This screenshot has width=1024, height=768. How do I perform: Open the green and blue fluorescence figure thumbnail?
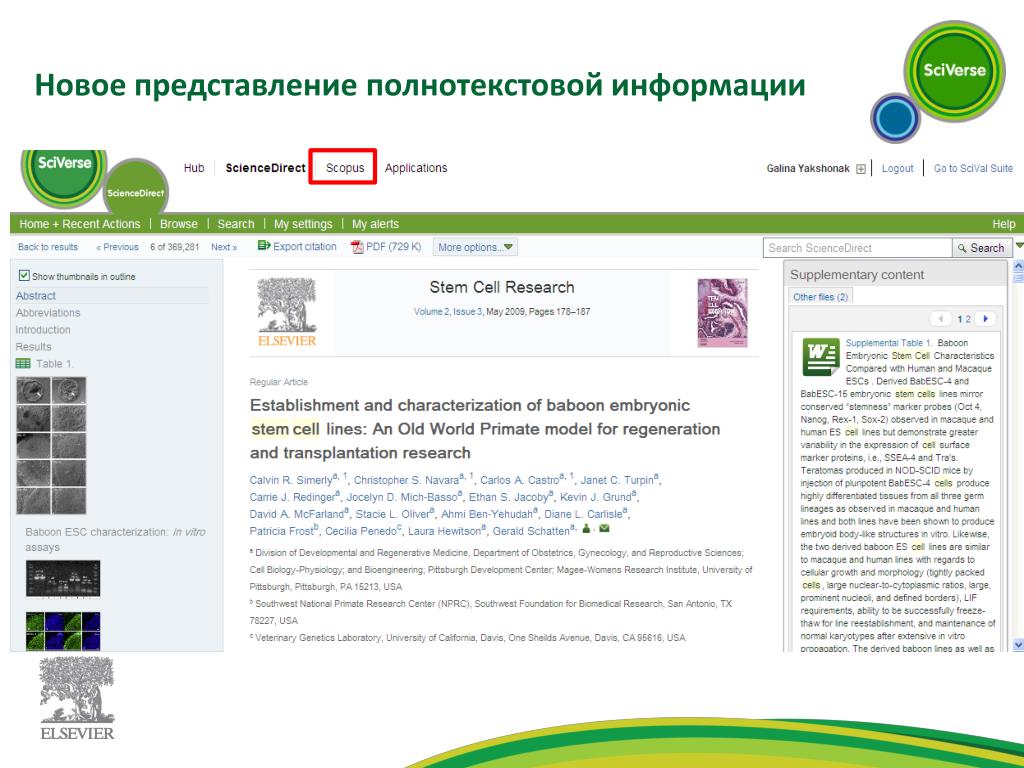tap(63, 631)
